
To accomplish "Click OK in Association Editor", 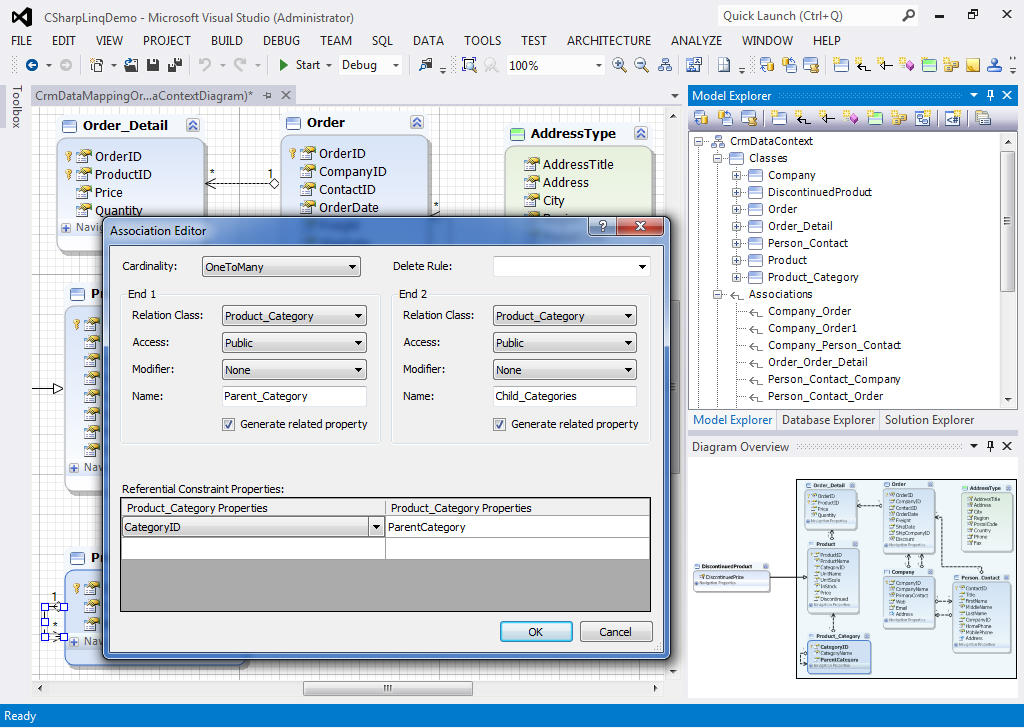I will tap(536, 631).
